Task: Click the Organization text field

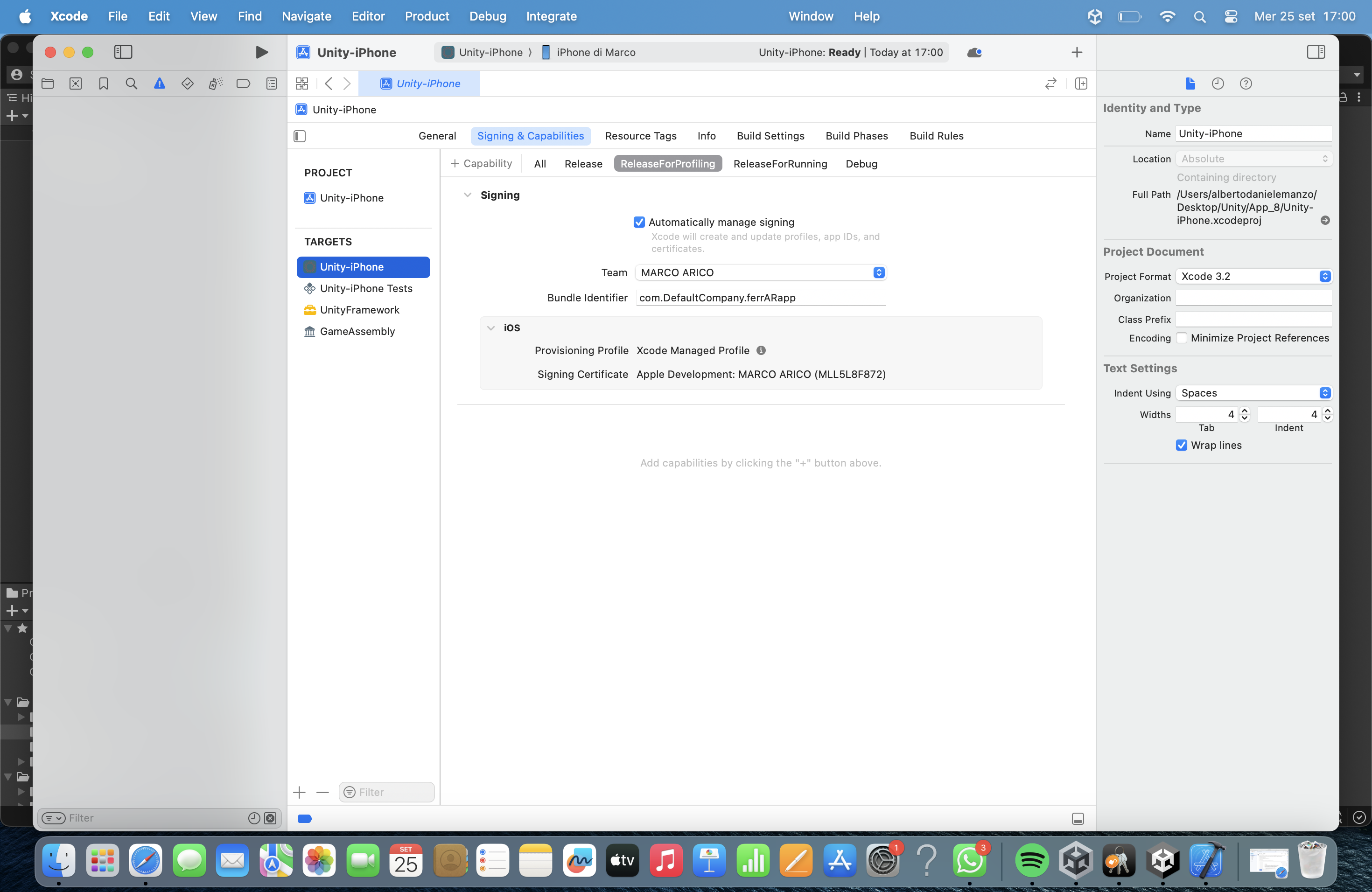Action: 1254,298
